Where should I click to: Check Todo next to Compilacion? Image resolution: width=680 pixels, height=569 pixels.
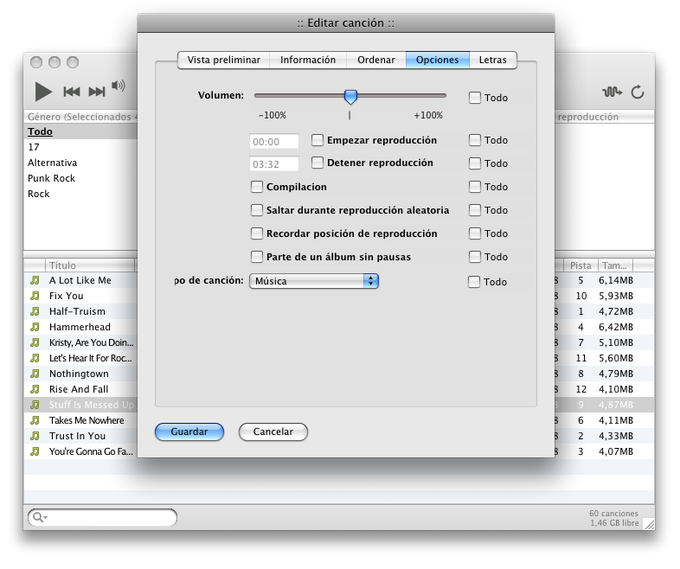(475, 187)
